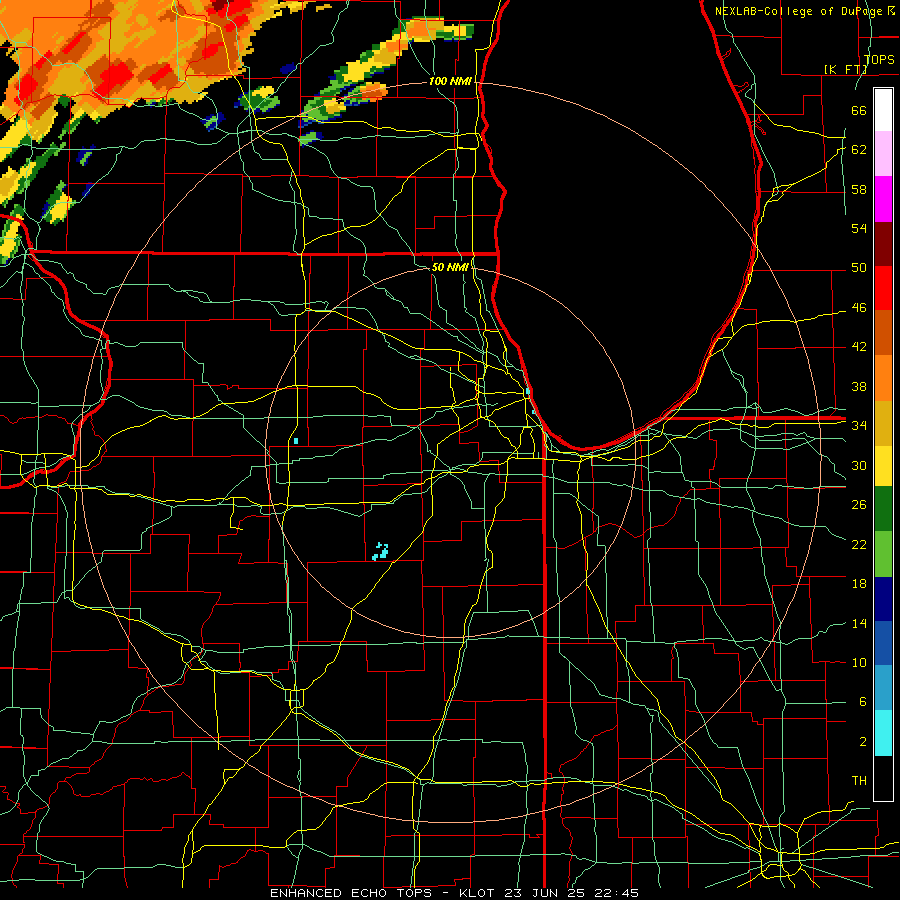The width and height of the screenshot is (900, 900).
Task: Click the "30" legend value
Action: (859, 465)
